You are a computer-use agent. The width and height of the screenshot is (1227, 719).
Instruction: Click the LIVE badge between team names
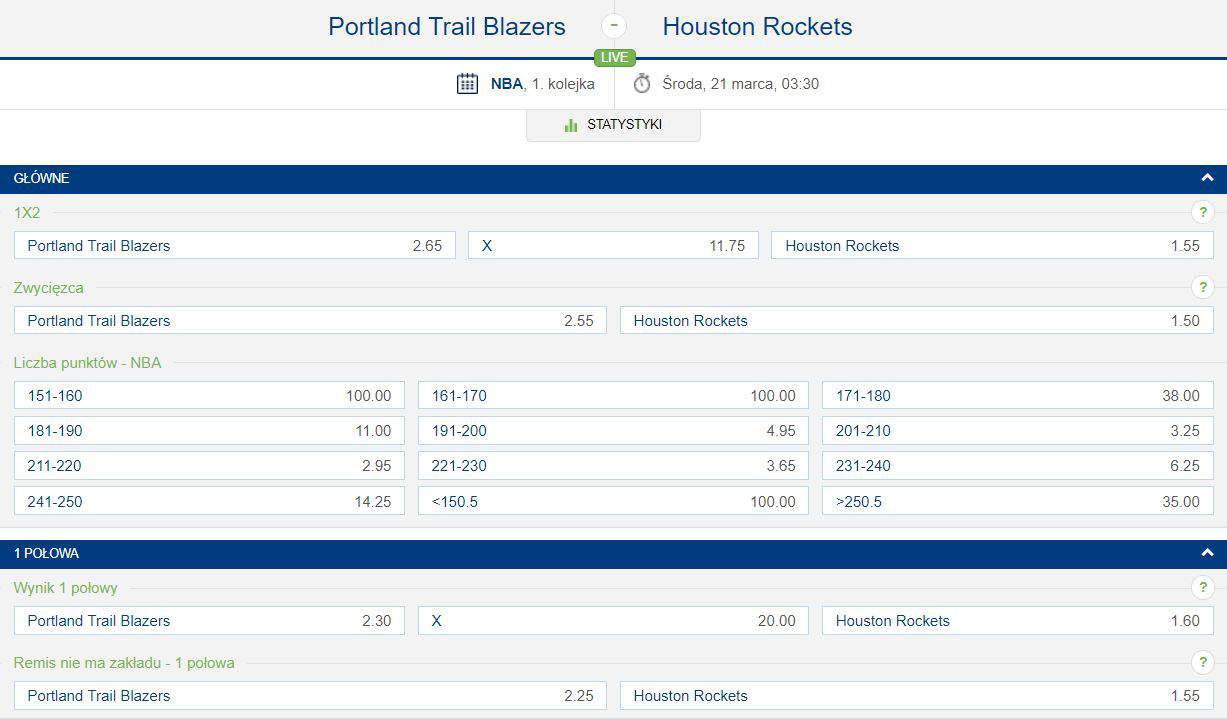point(614,57)
